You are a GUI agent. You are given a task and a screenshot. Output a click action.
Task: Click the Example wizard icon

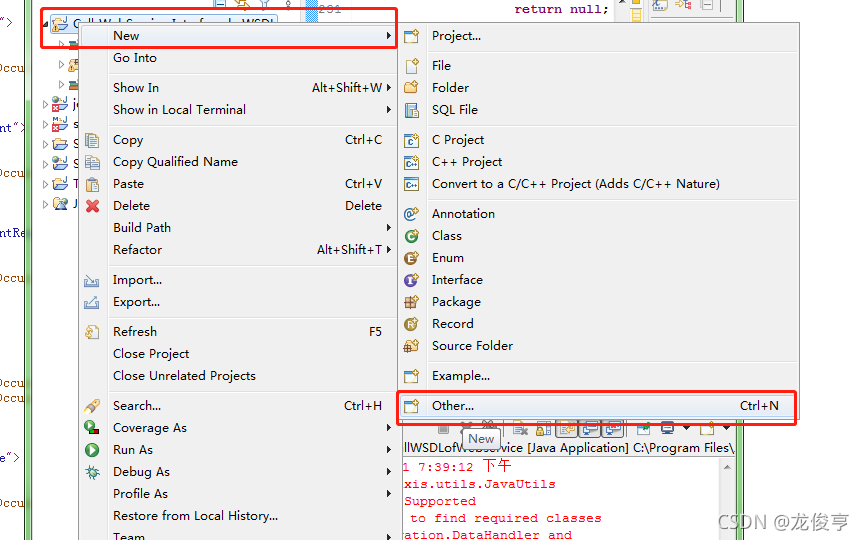click(x=412, y=376)
